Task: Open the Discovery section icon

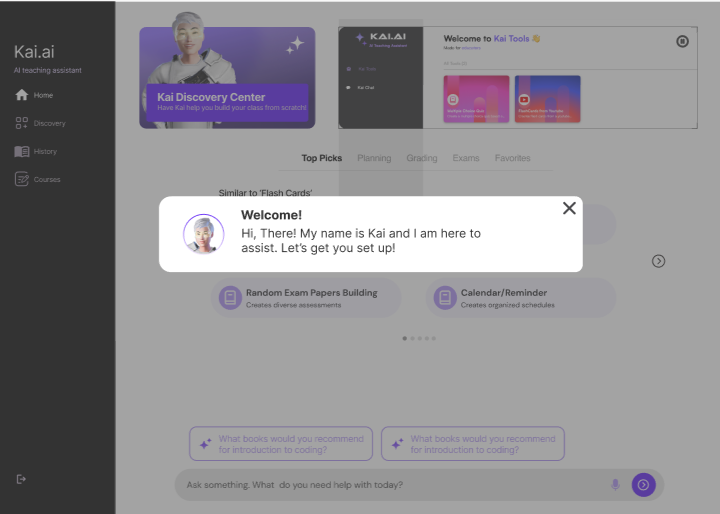Action: (22, 123)
